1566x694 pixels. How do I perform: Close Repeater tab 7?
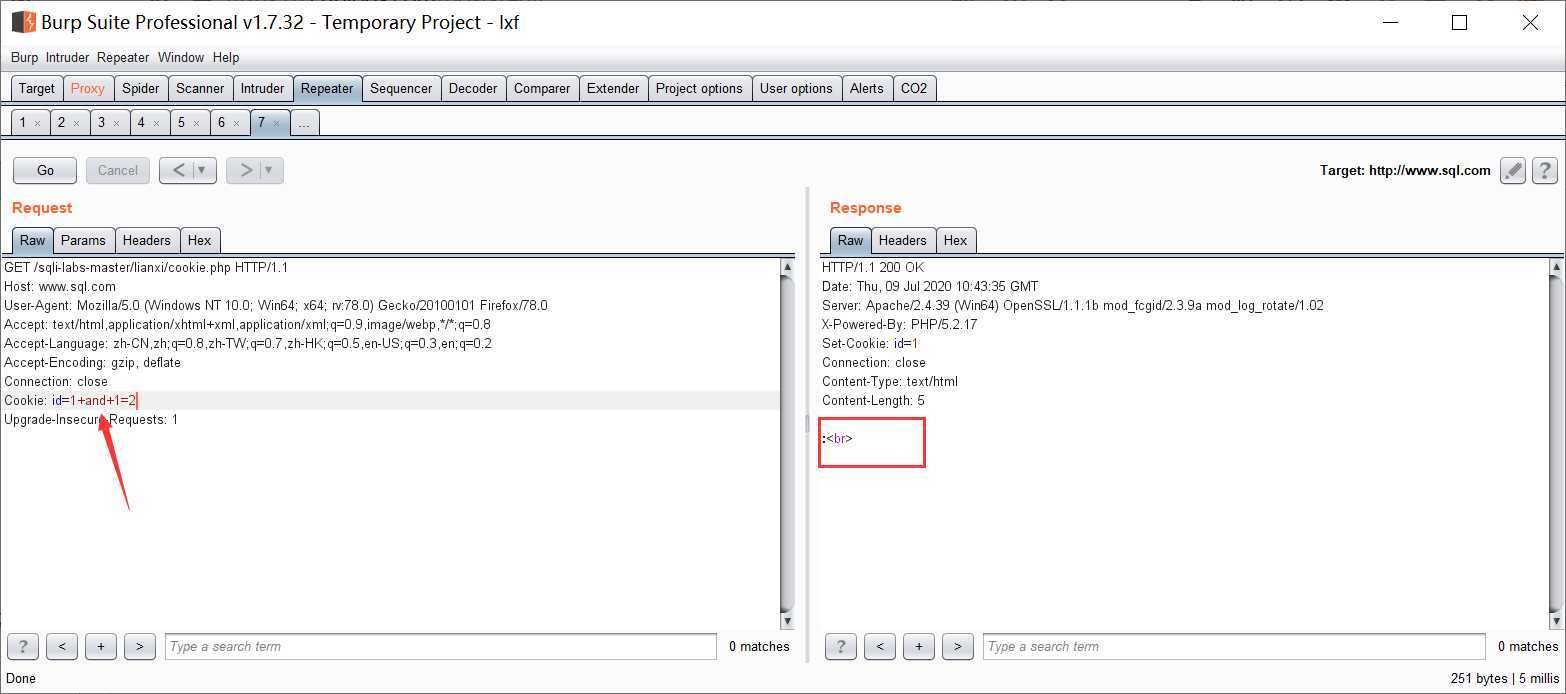click(x=276, y=124)
